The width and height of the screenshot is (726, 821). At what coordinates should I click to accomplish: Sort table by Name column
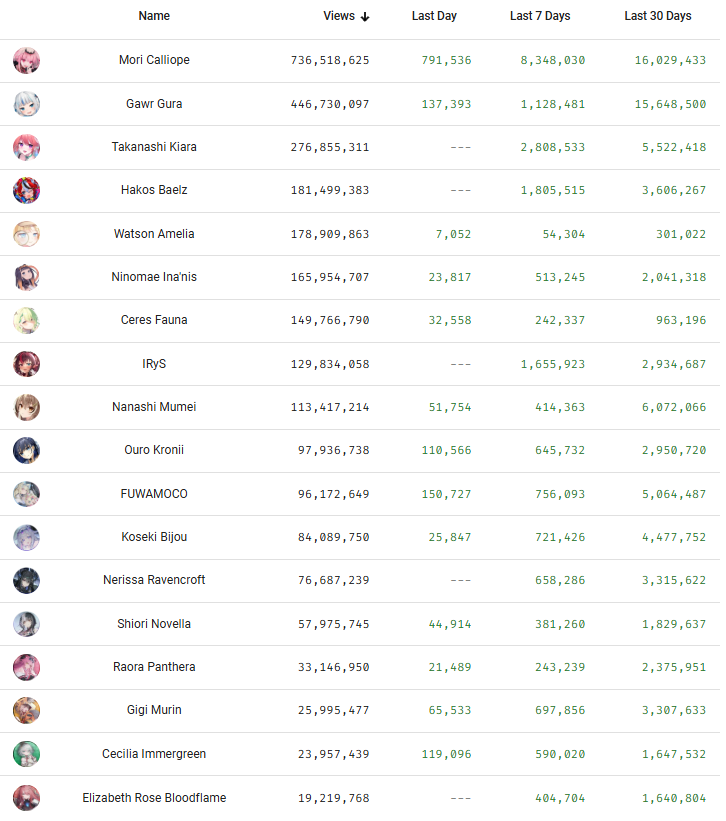(x=154, y=16)
